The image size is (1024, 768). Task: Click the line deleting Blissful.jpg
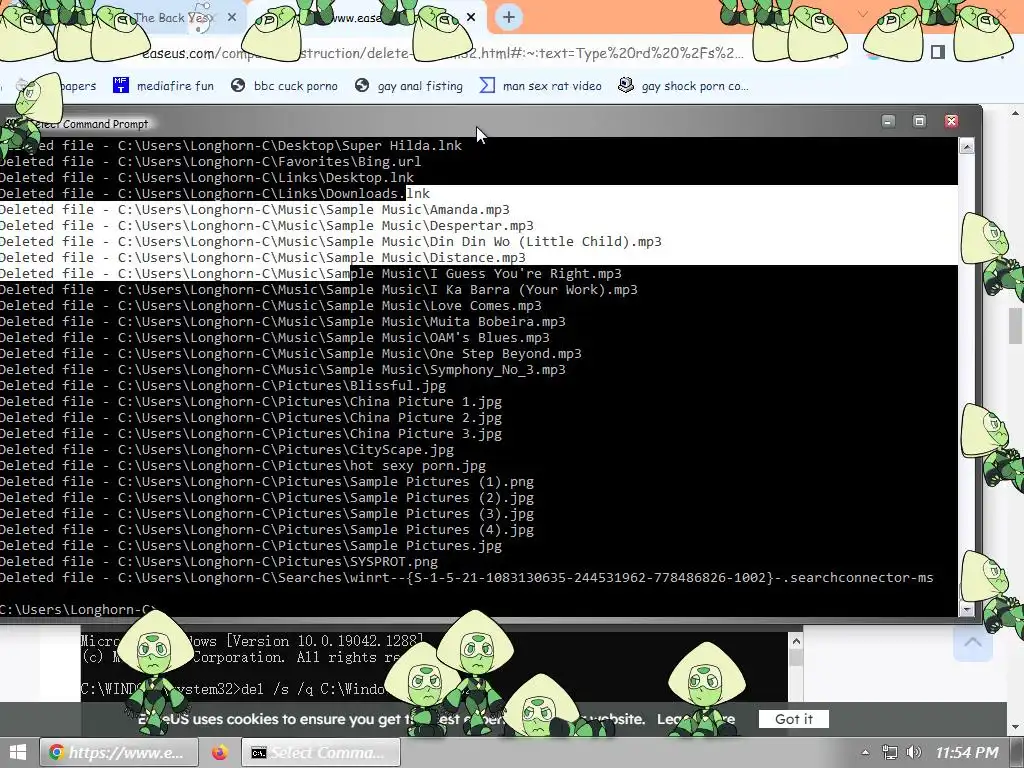223,385
